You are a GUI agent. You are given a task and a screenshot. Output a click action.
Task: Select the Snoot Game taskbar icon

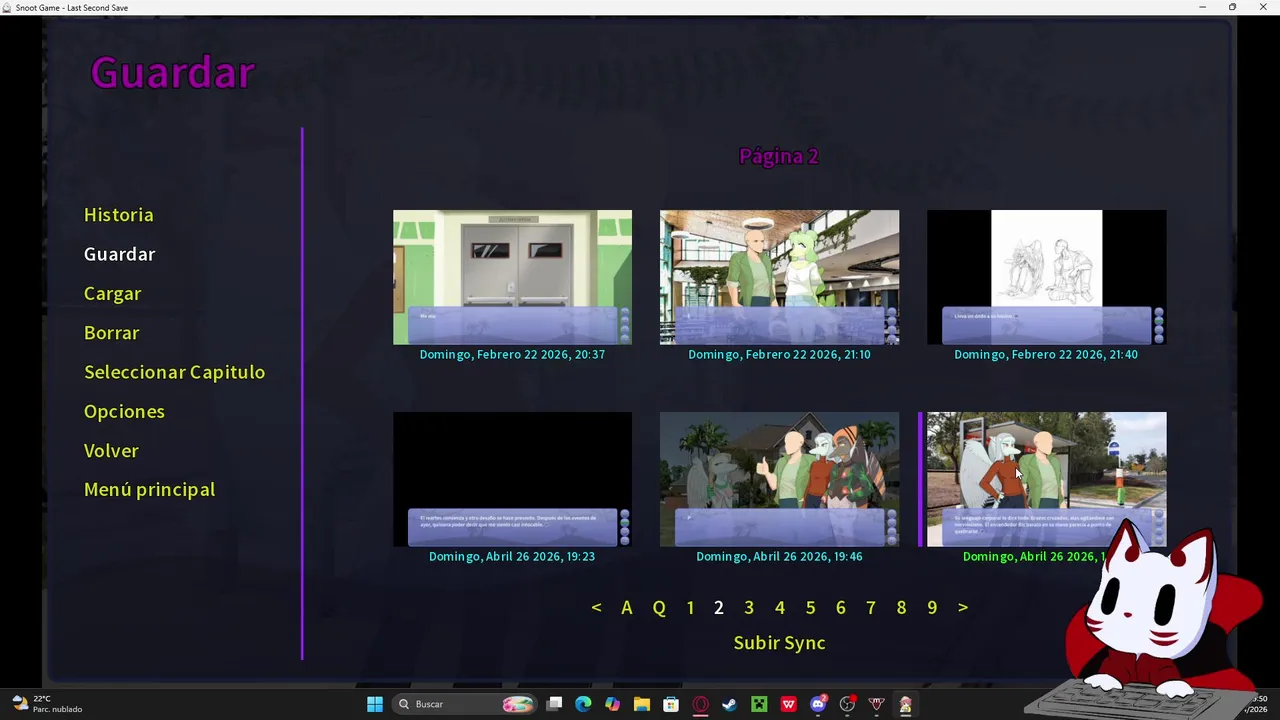906,704
